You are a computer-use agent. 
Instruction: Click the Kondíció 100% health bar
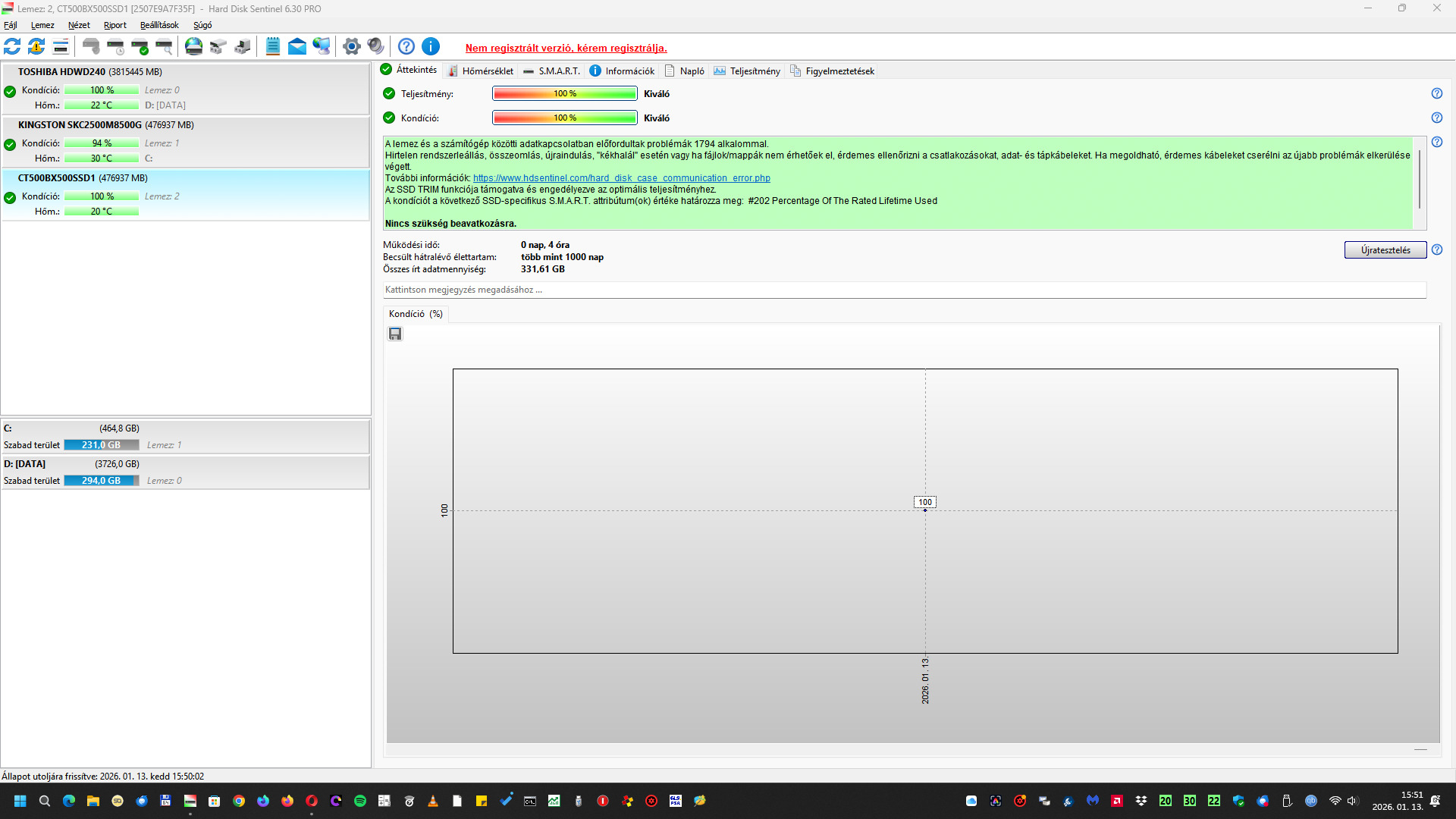(564, 118)
